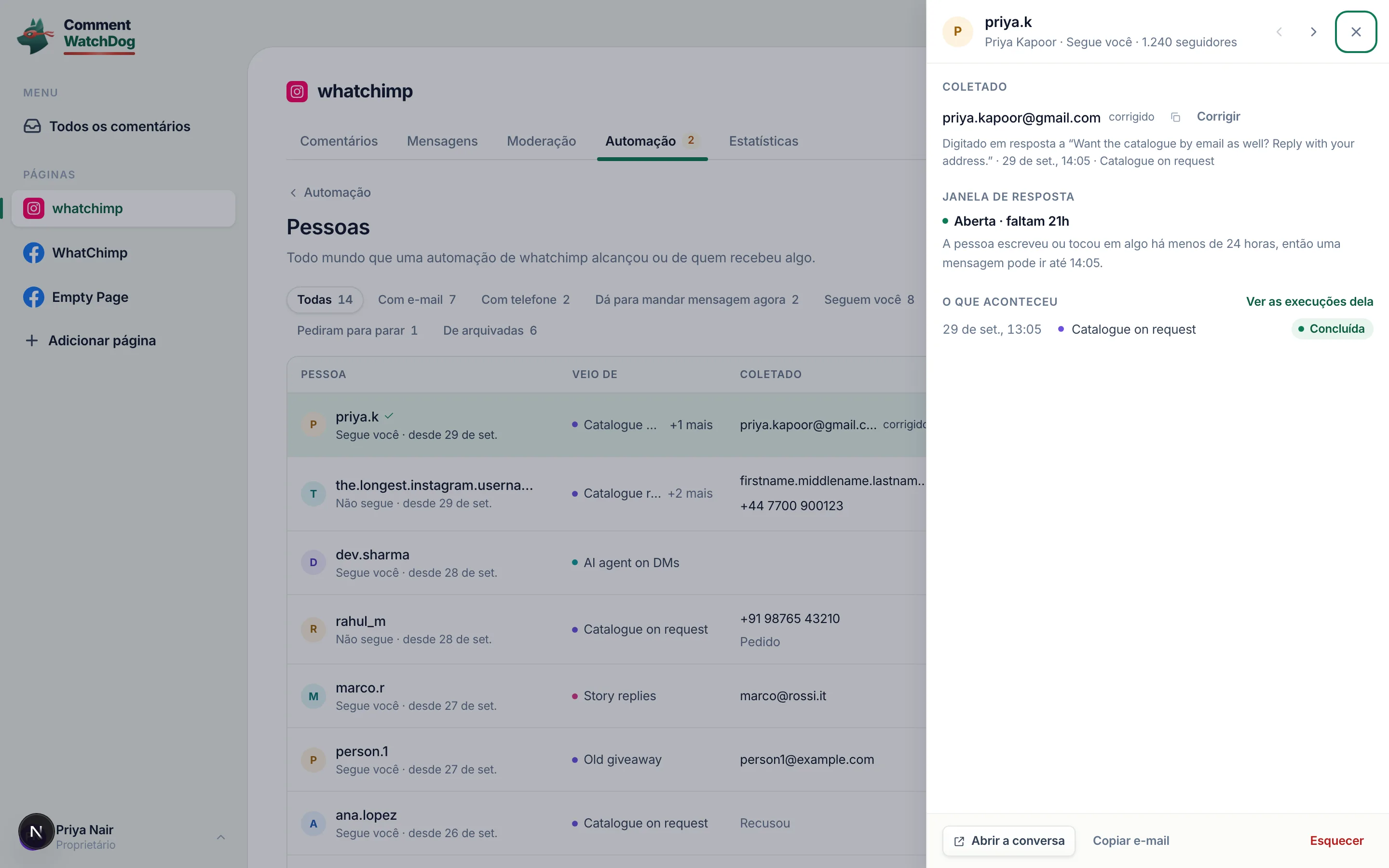1389x868 pixels.
Task: Click the phone +91 98765 43210
Action: [x=790, y=619]
